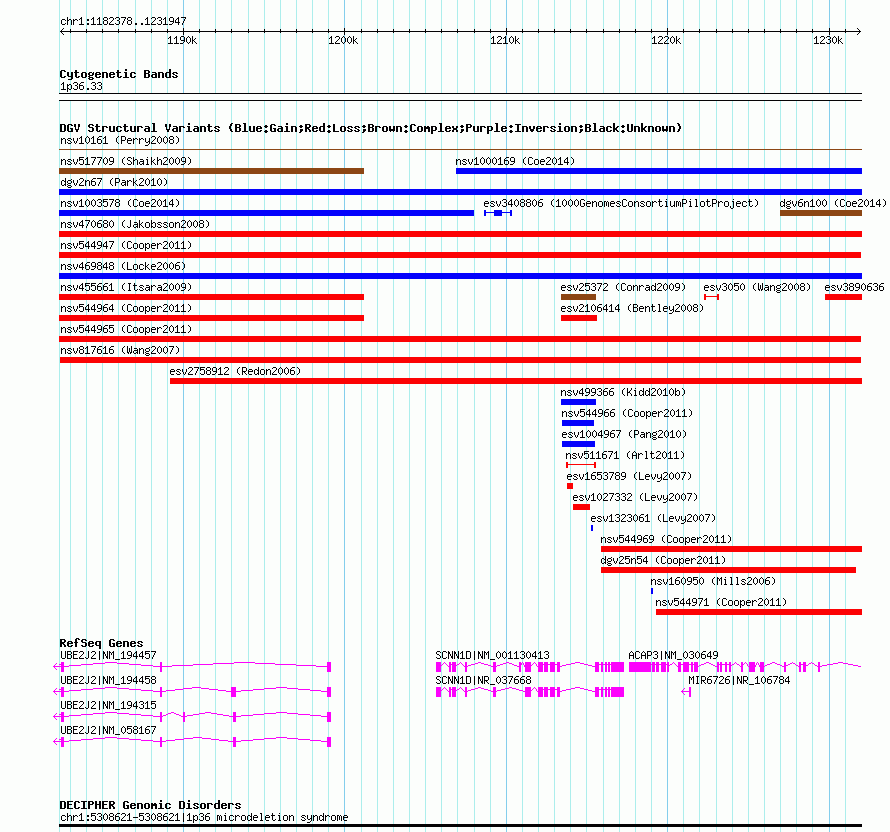Viewport: 890px width, 832px height.
Task: Click the esv1653789 (Levy2007) small red square
Action: click(570, 486)
